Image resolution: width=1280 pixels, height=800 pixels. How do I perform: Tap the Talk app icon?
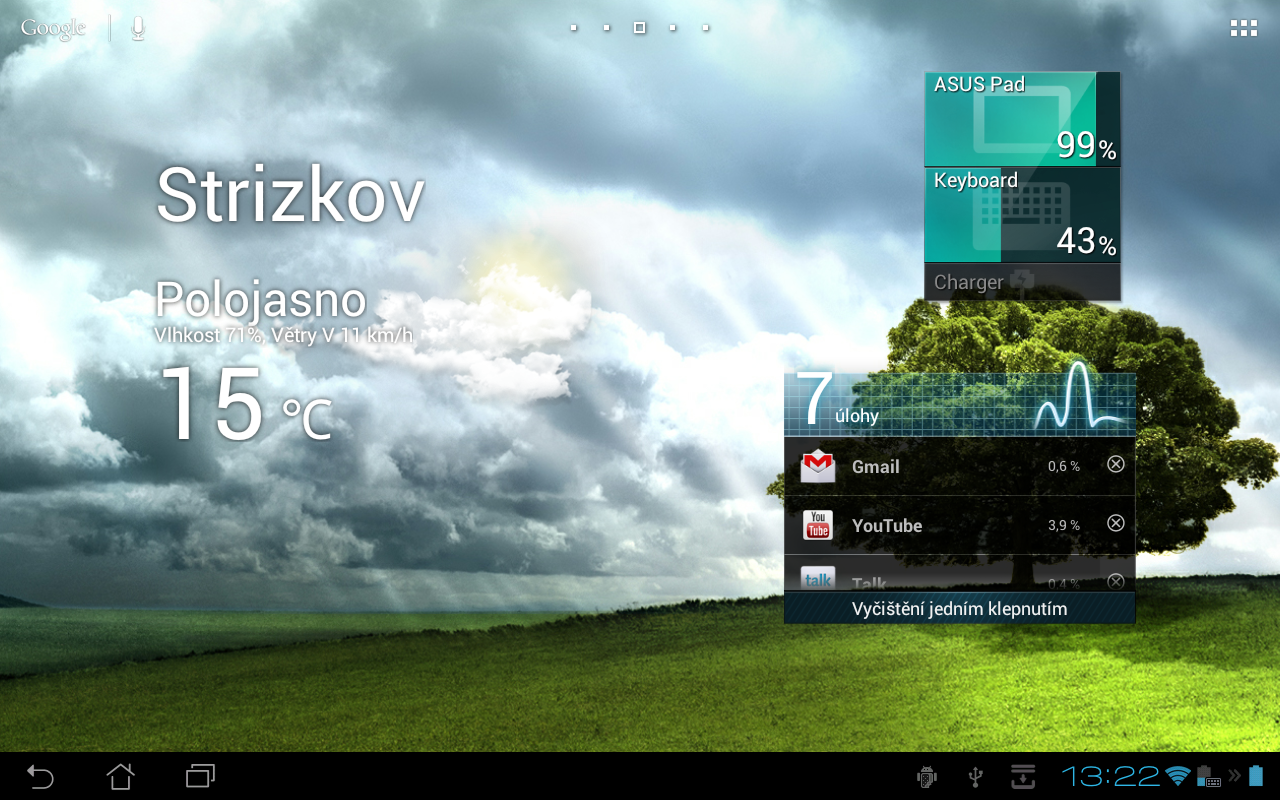[x=818, y=578]
